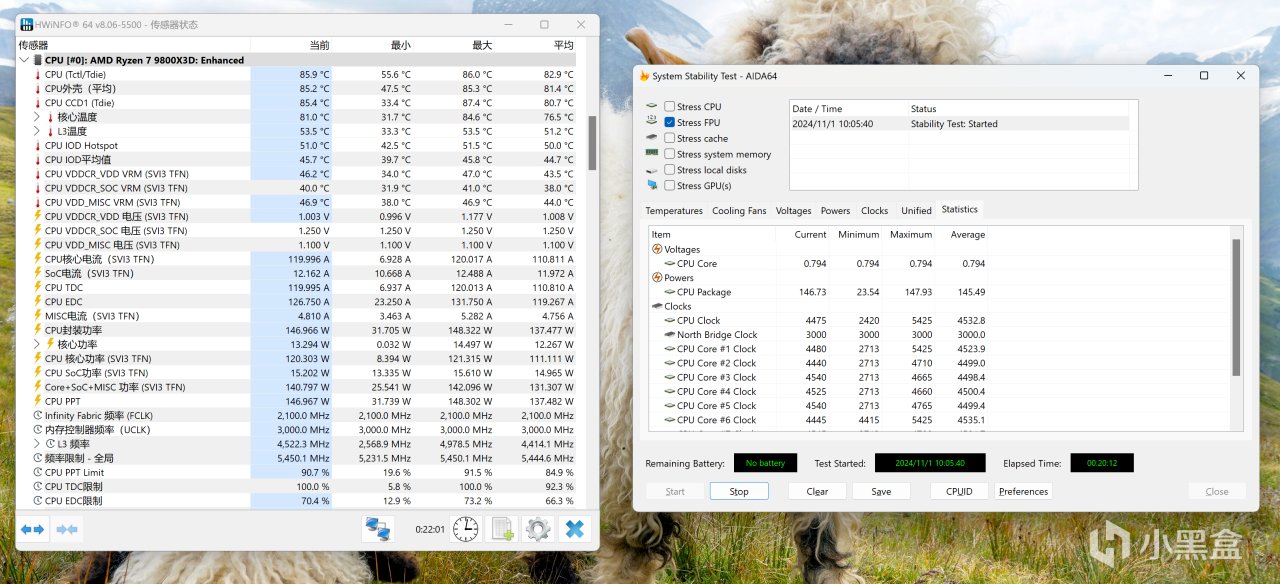
Task: Click HWiNFO shrink-columns faded arrows icon
Action: pyautogui.click(x=67, y=529)
